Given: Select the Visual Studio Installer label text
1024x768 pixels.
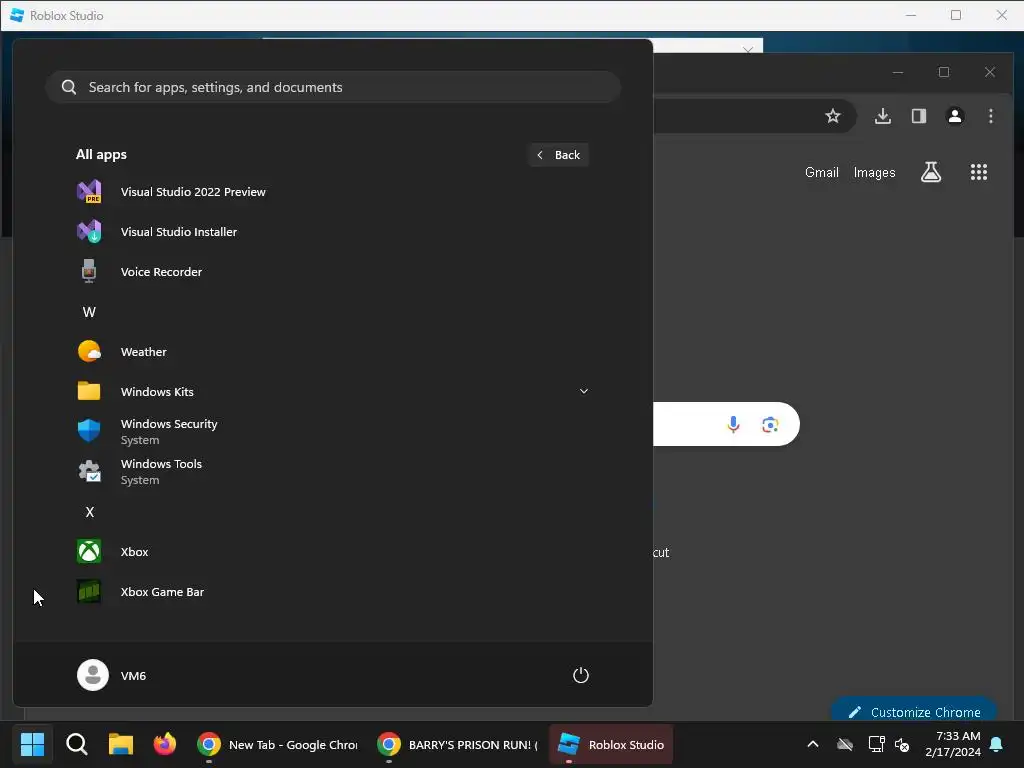Looking at the screenshot, I should tap(179, 232).
